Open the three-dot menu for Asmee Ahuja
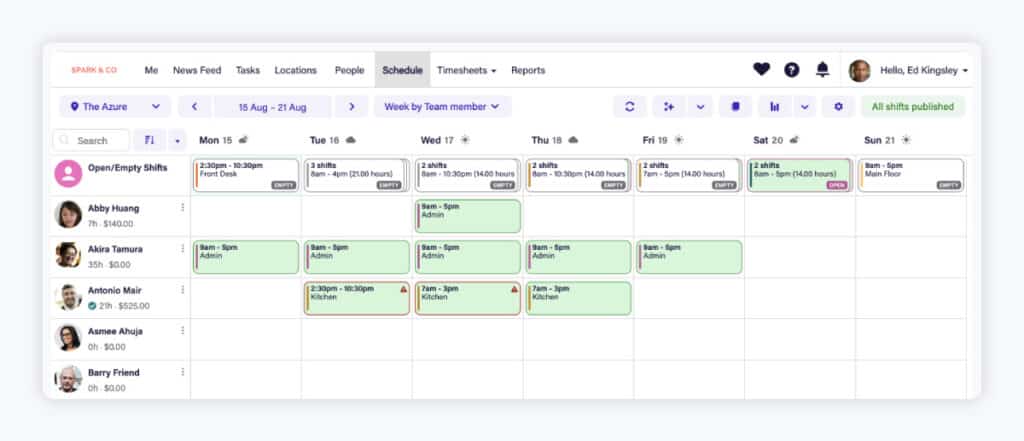Image resolution: width=1024 pixels, height=441 pixels. pyautogui.click(x=182, y=331)
